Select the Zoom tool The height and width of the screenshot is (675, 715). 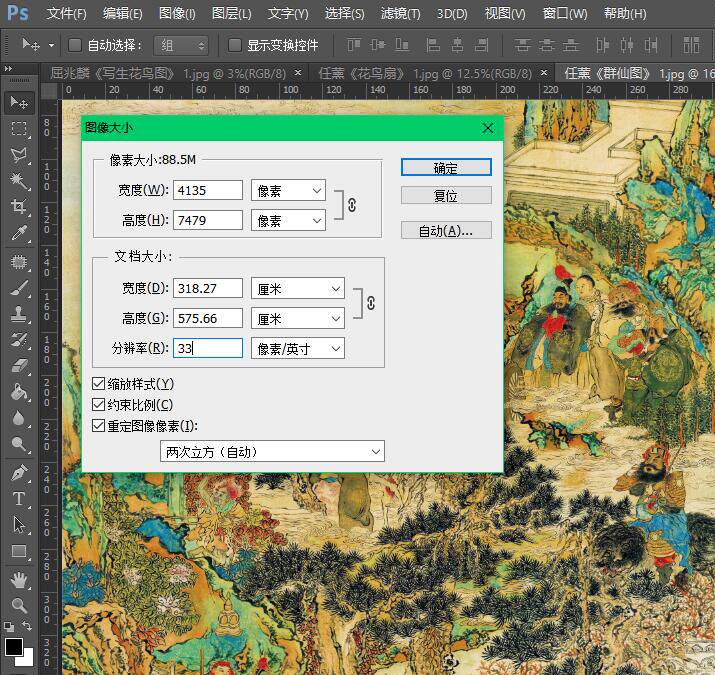click(19, 606)
